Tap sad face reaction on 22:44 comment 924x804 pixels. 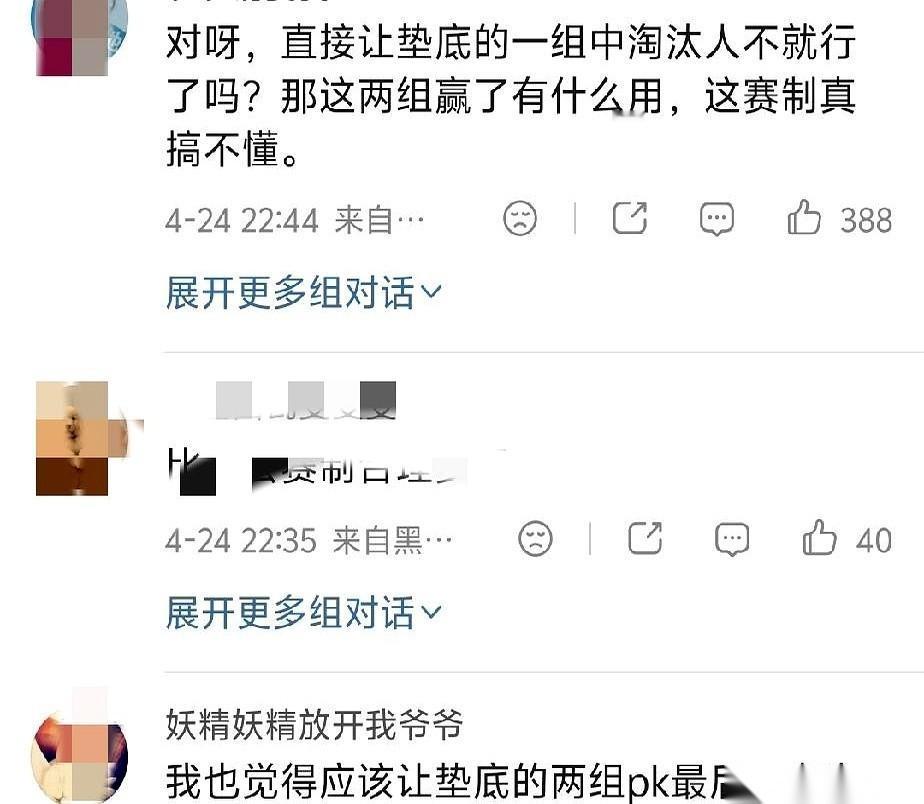520,218
